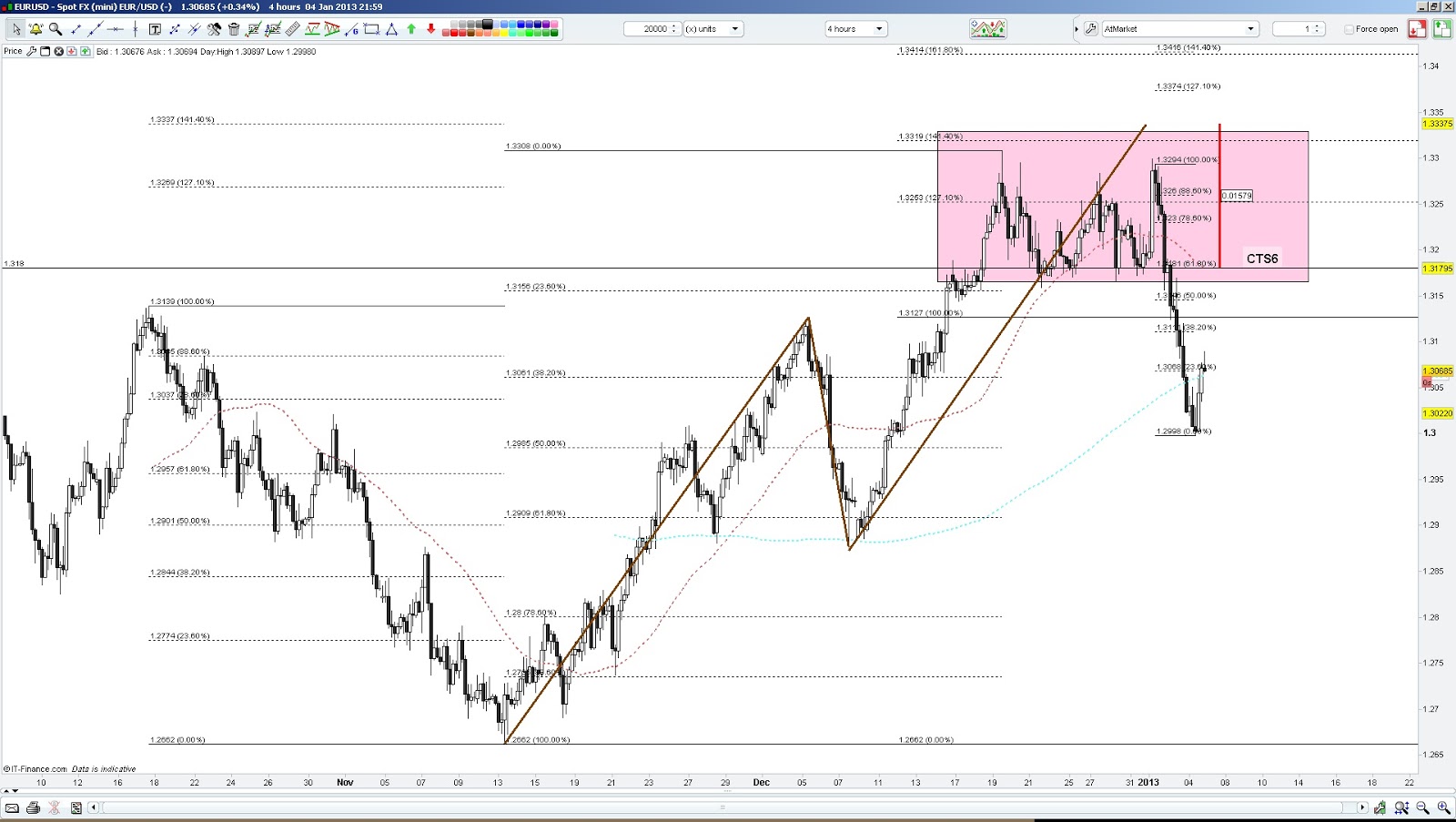Click the scrollbar left arrow
Screen dimensions: 1456x822
(93, 807)
